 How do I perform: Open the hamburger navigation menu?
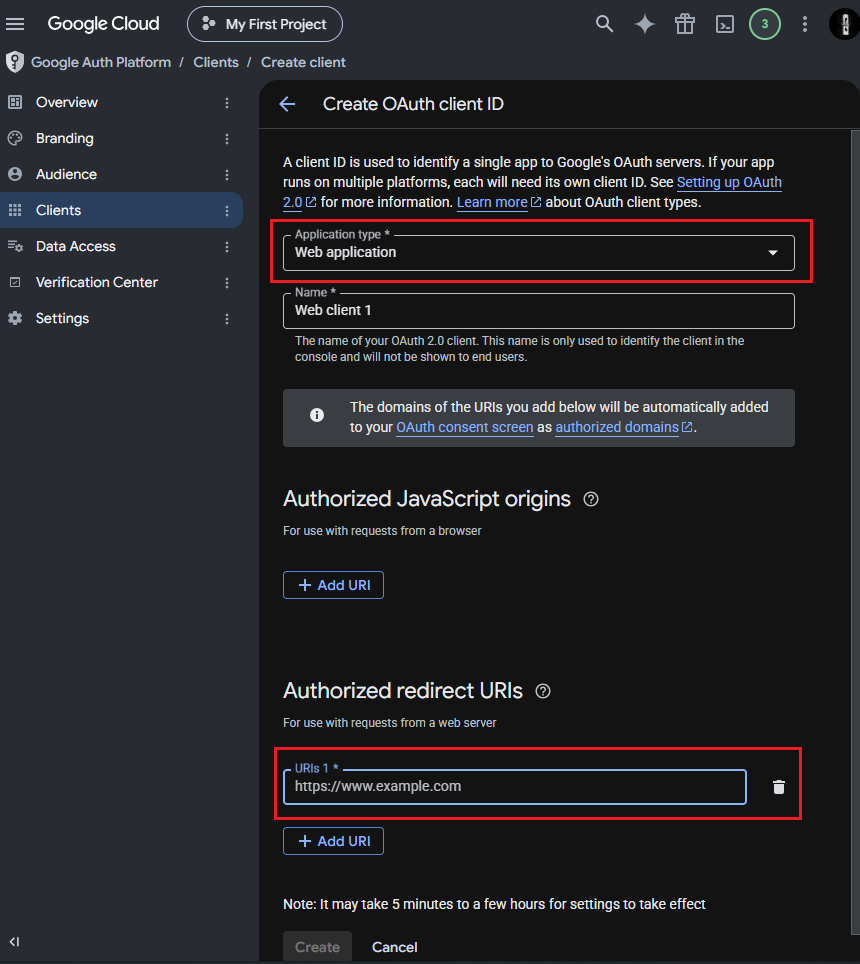pos(15,24)
